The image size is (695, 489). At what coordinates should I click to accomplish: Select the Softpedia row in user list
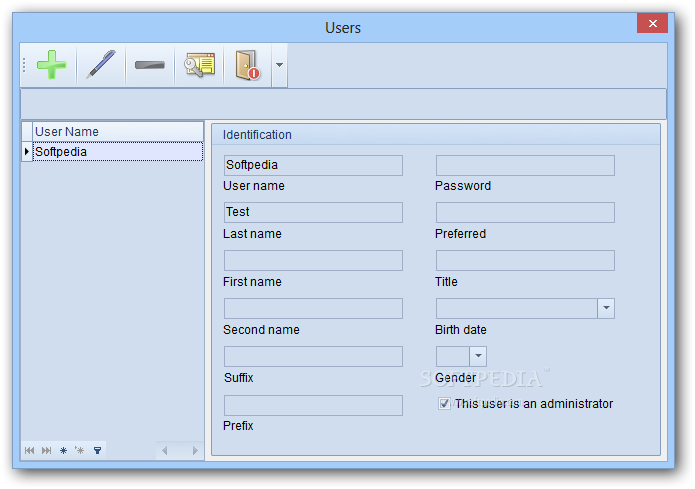(118, 152)
